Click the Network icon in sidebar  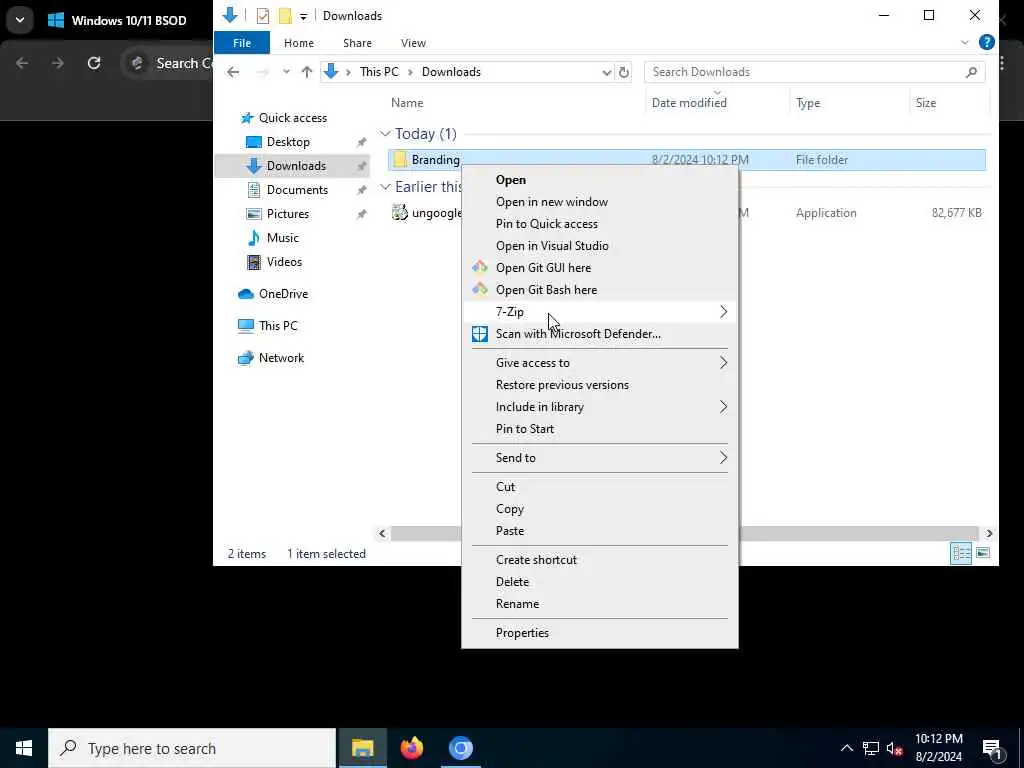pos(246,358)
